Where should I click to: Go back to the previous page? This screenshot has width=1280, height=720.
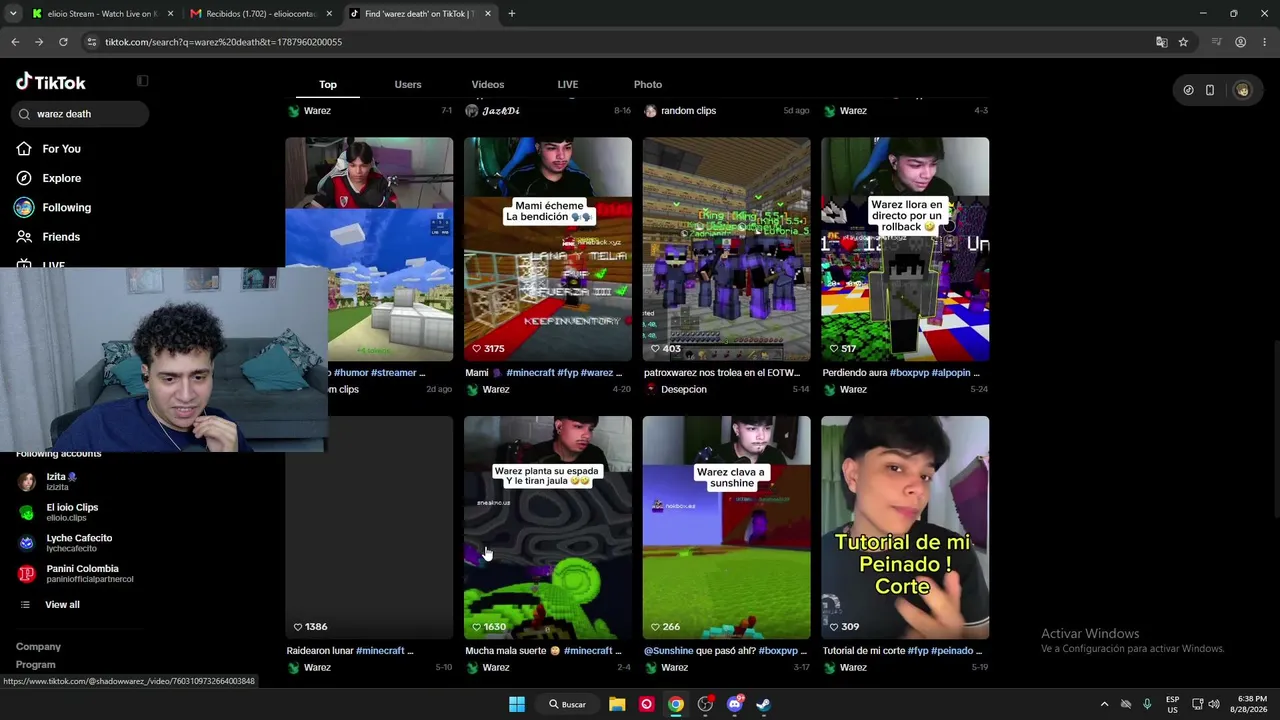15,42
